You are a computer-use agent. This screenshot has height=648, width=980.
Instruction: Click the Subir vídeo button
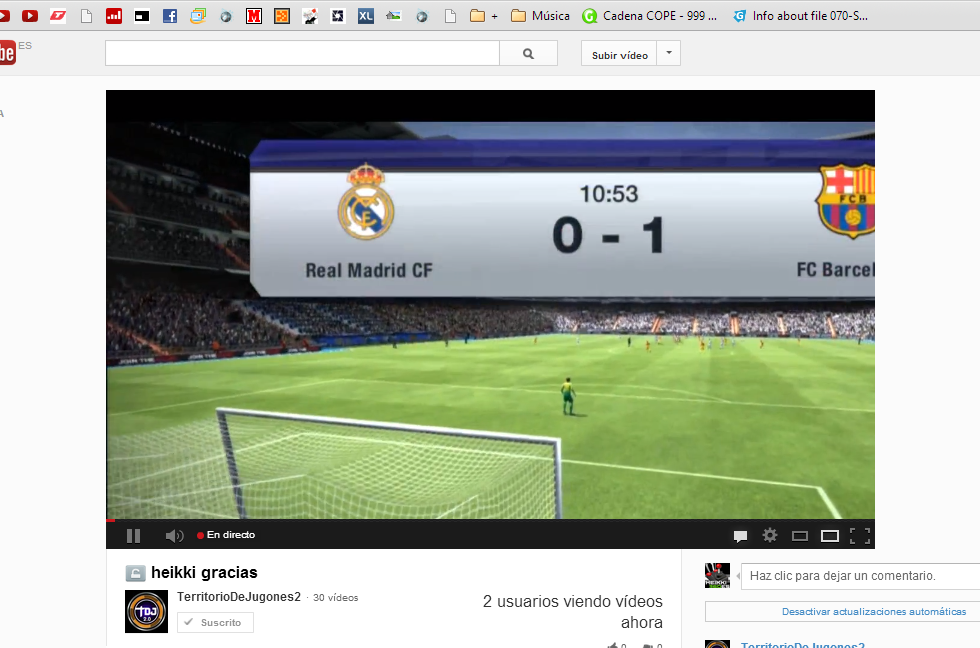point(619,54)
